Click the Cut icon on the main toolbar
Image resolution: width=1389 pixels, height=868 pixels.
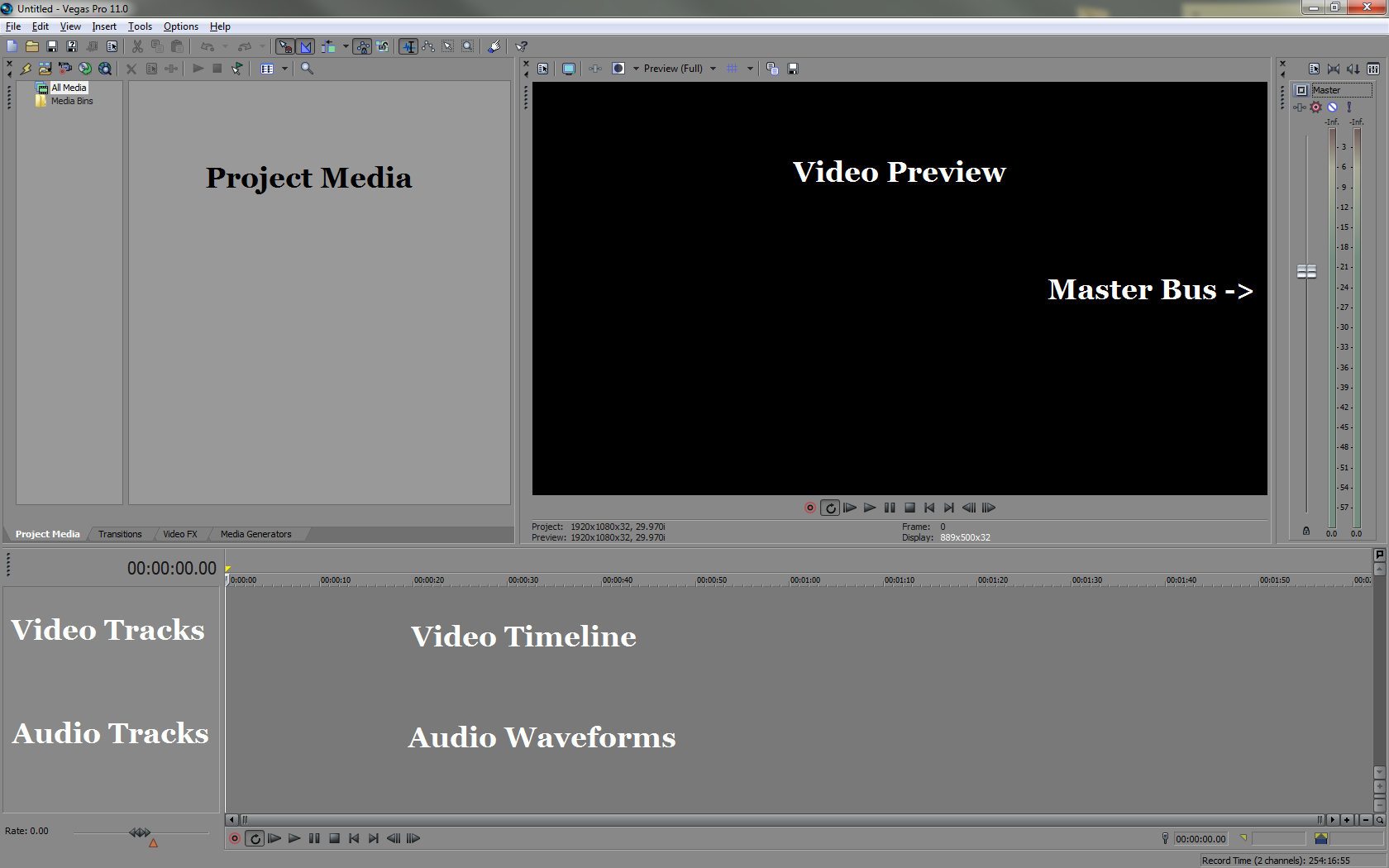(136, 46)
